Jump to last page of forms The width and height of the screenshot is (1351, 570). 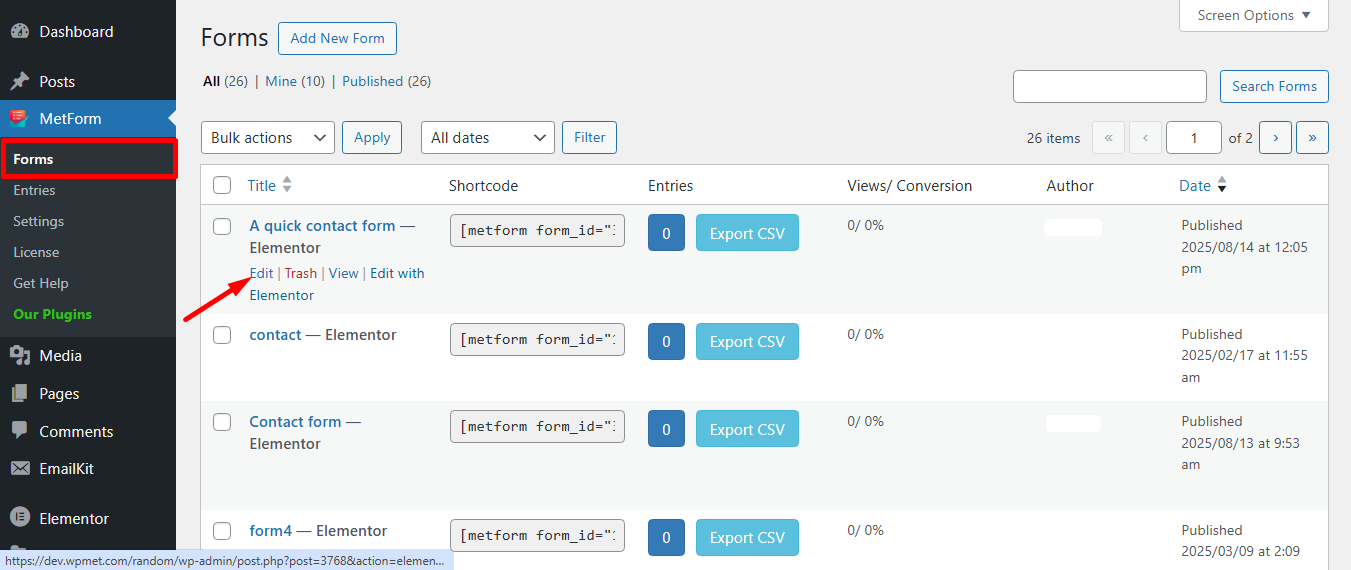coord(1312,138)
